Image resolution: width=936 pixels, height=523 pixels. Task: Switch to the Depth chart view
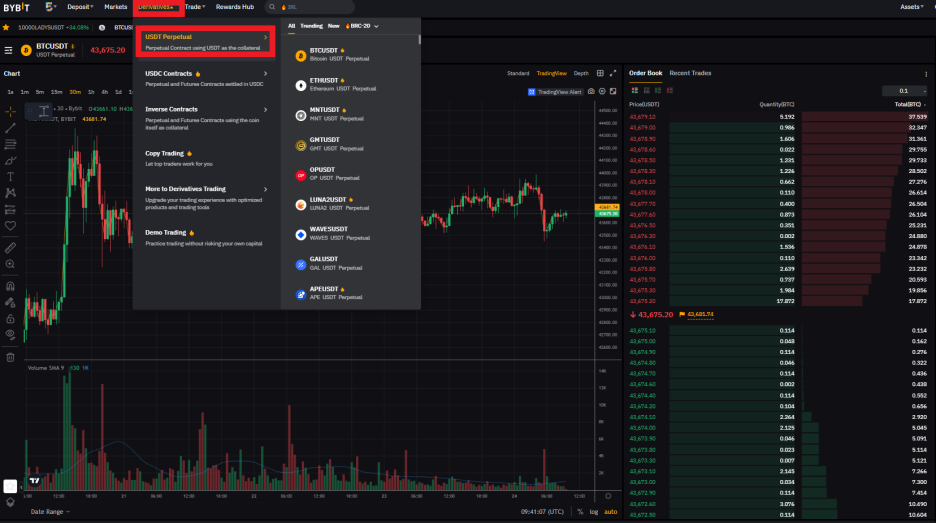pyautogui.click(x=581, y=73)
